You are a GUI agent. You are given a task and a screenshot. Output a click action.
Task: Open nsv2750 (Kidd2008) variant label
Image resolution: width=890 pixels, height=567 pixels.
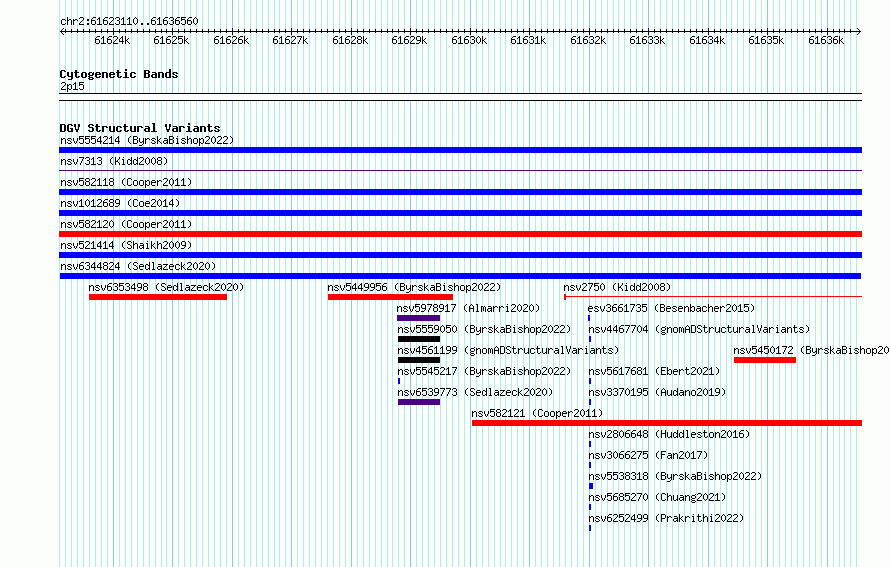coord(617,287)
